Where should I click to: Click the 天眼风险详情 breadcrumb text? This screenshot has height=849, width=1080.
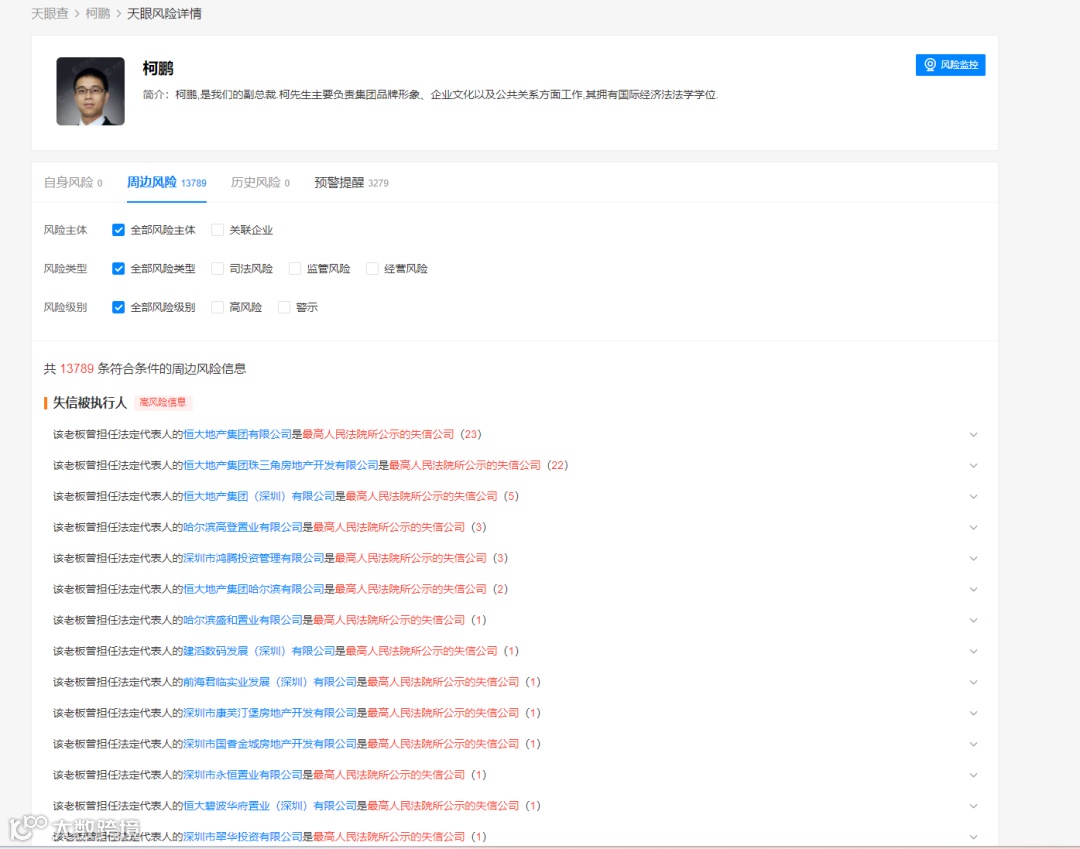164,14
